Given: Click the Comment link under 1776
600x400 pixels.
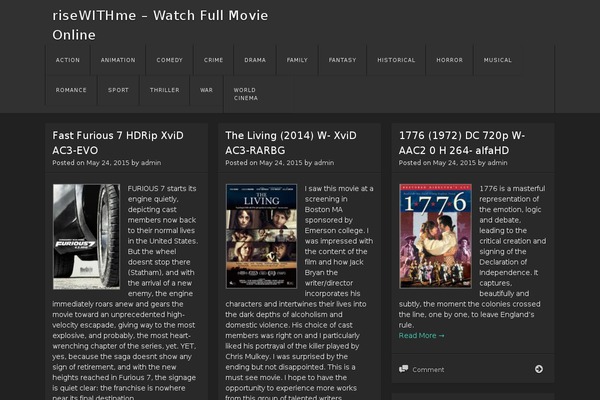Looking at the screenshot, I should [428, 370].
